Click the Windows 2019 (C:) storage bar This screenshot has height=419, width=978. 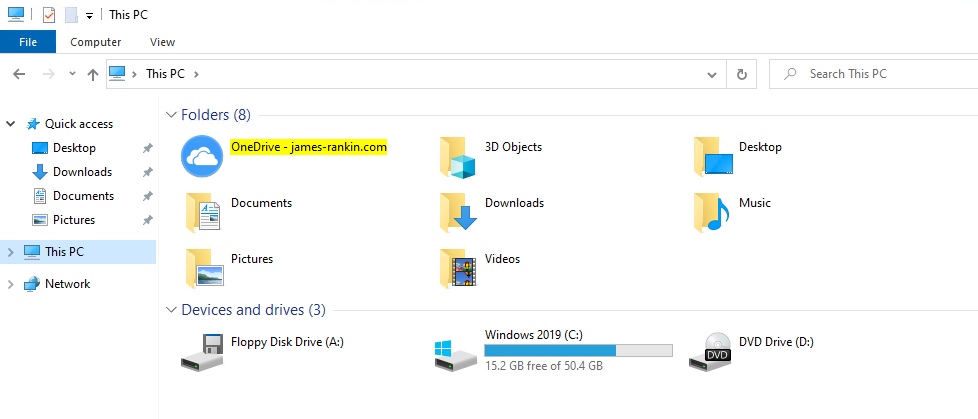(x=578, y=351)
